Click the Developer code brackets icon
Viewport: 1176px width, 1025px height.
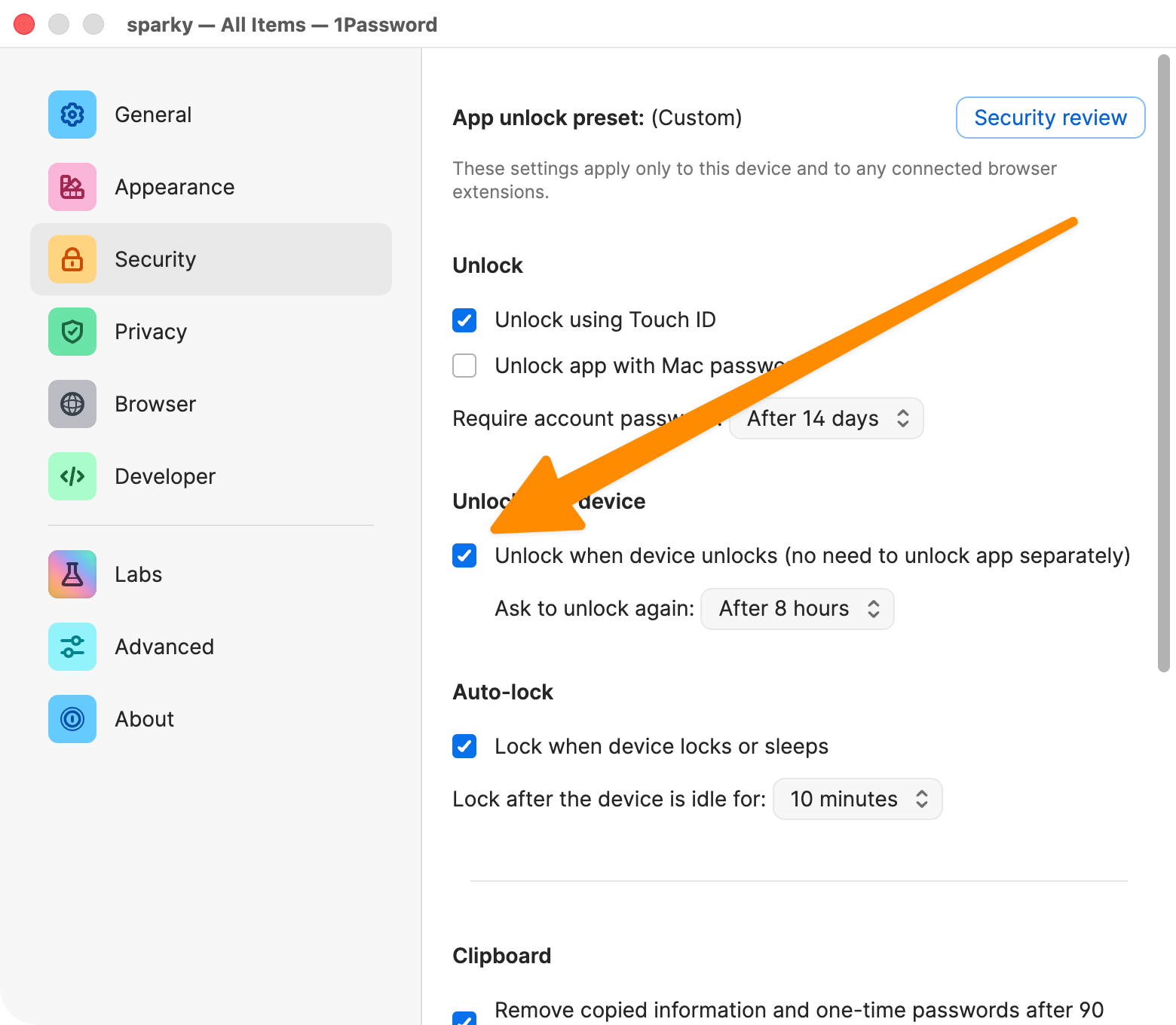72,476
